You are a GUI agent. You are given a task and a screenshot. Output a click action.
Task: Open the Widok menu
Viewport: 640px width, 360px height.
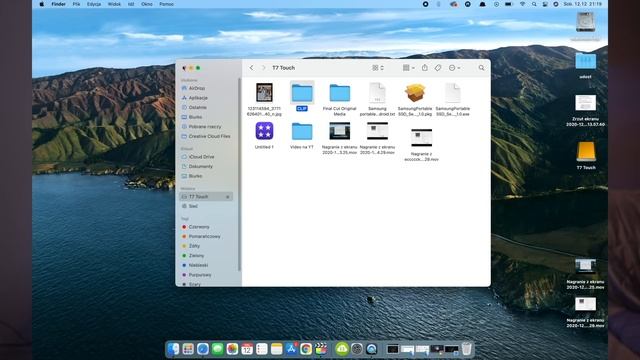(x=114, y=4)
